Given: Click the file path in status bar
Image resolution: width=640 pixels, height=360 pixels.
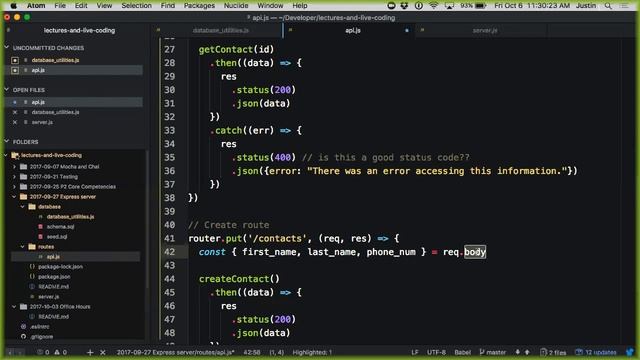Looking at the screenshot, I should point(176,352).
